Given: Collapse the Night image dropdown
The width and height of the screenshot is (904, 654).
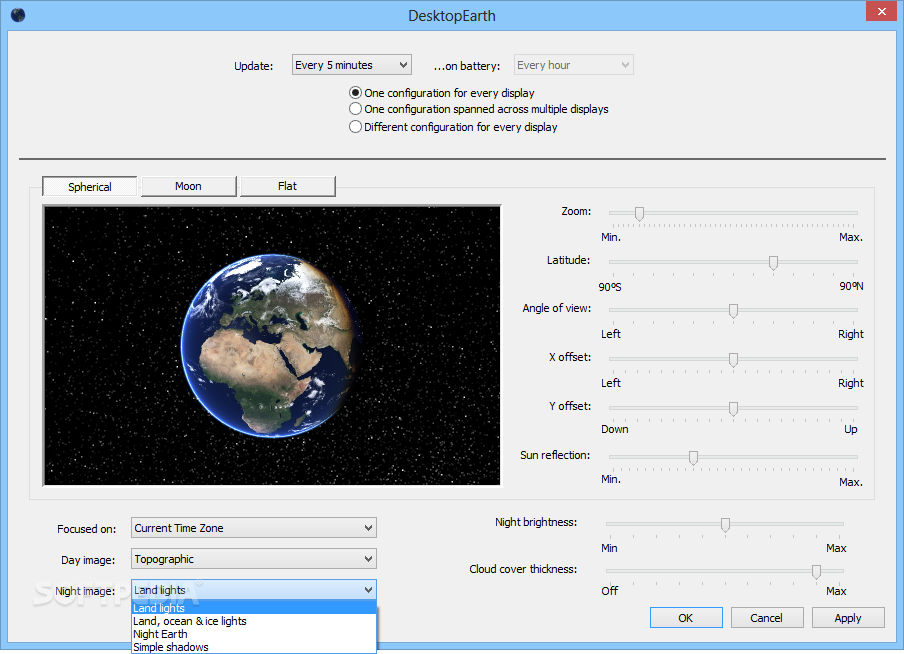Looking at the screenshot, I should [x=254, y=590].
